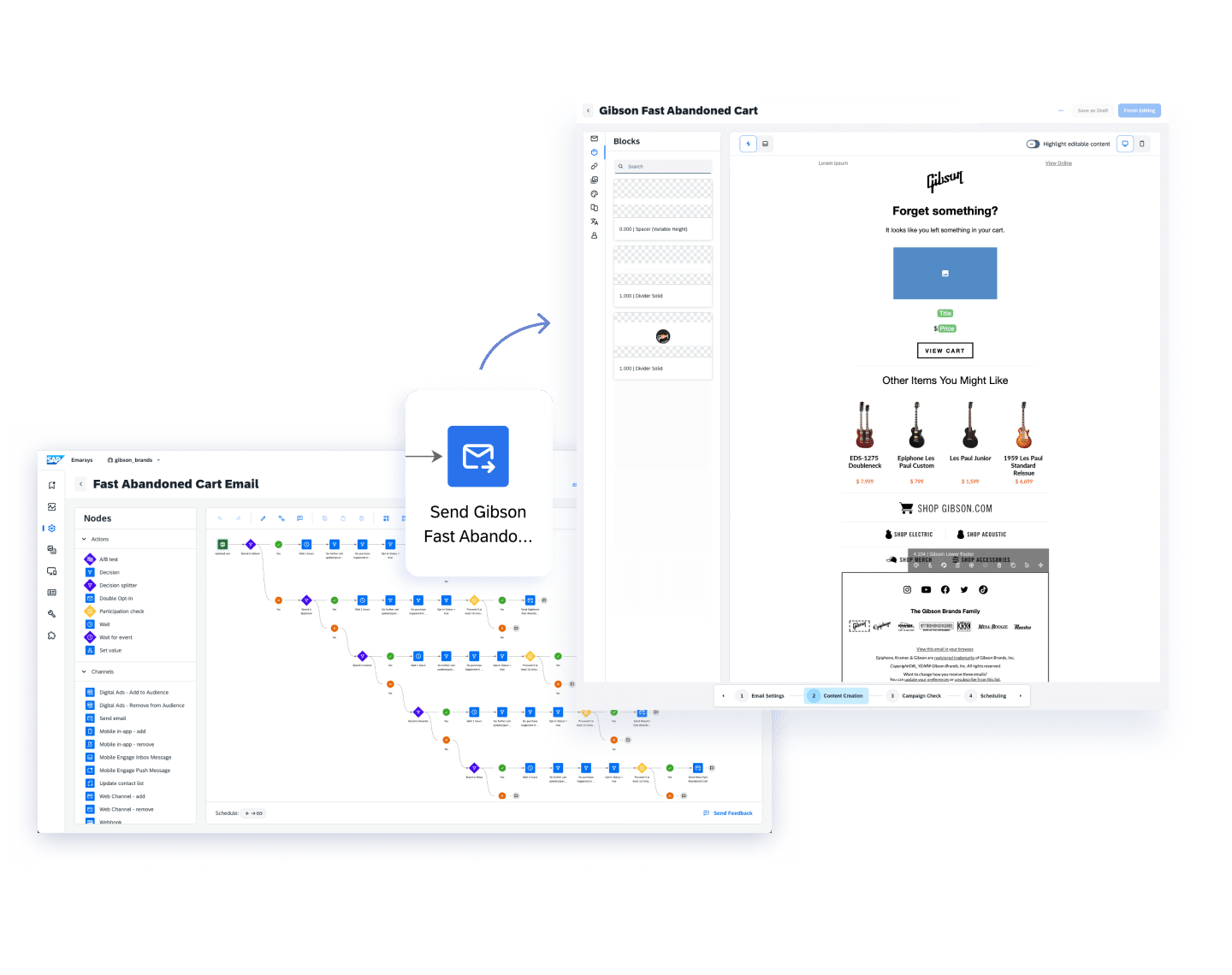Toggle Highlight editable content switch

pyautogui.click(x=1033, y=144)
